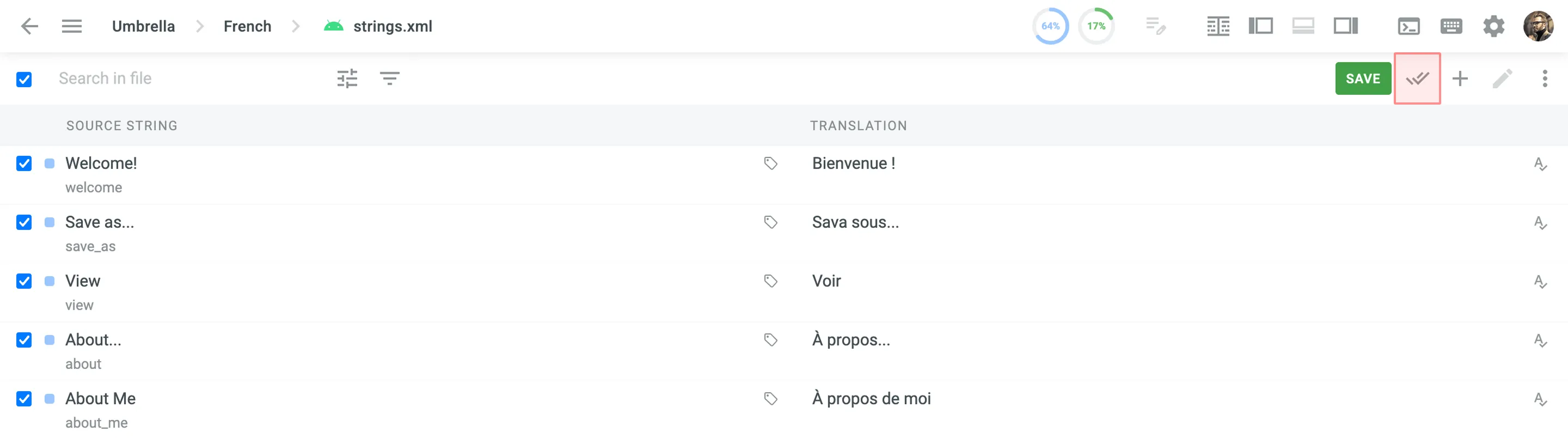The height and width of the screenshot is (438, 1568).
Task: Open advanced filter sliders icon
Action: click(347, 78)
